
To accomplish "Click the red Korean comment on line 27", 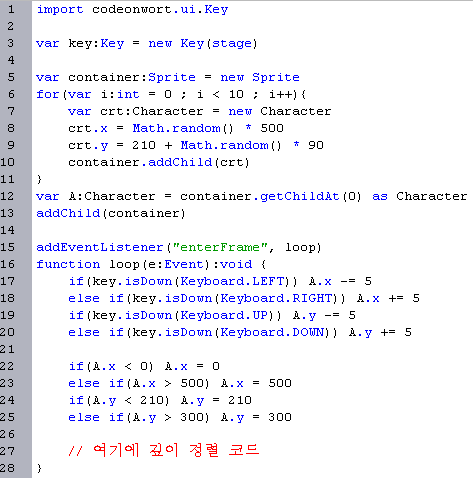I will 163,450.
